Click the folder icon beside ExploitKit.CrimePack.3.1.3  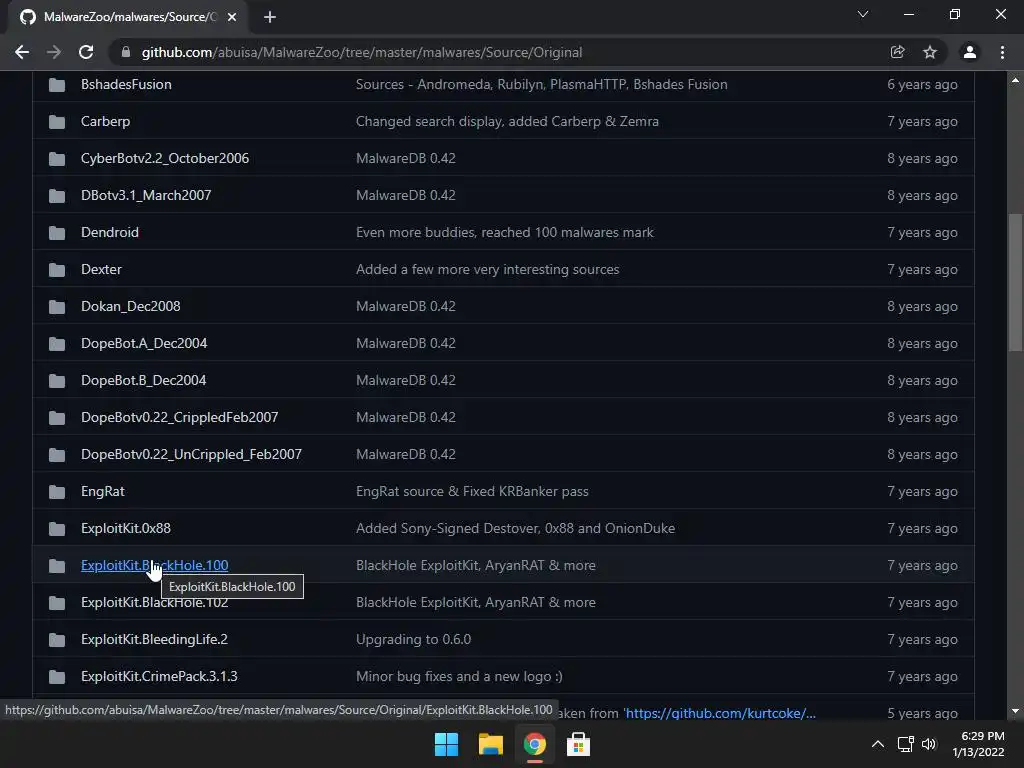pyautogui.click(x=57, y=677)
